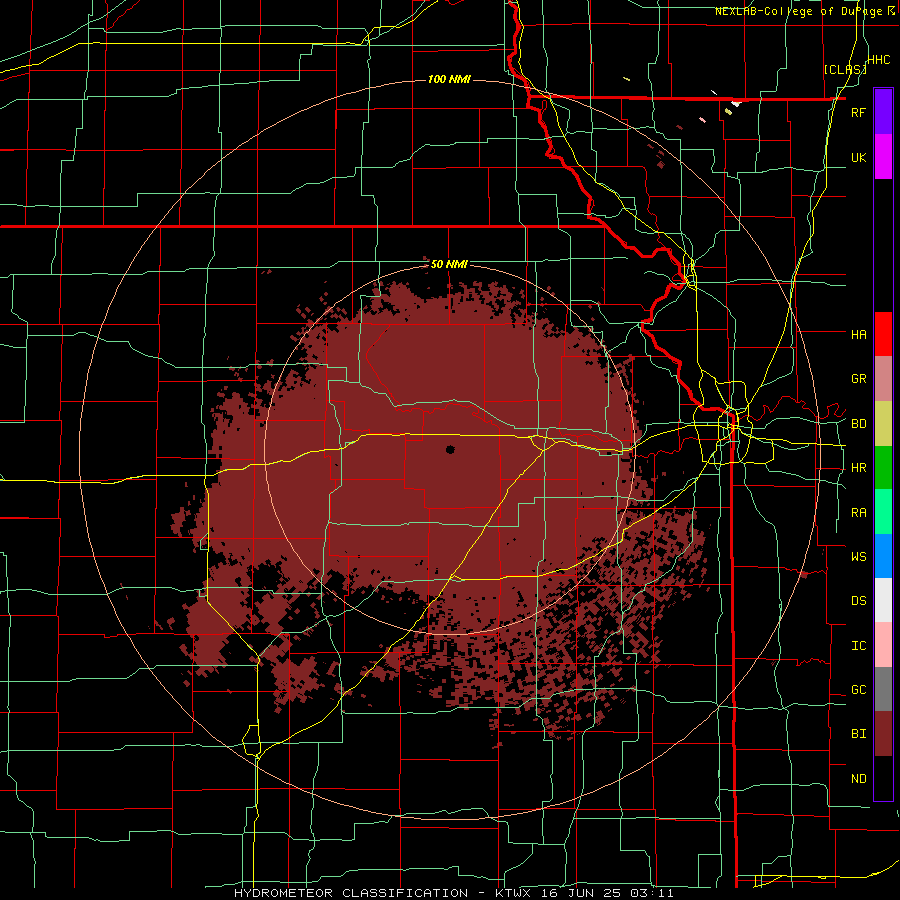Image resolution: width=900 pixels, height=900 pixels.
Task: Click the WS legend label
Action: coord(858,556)
